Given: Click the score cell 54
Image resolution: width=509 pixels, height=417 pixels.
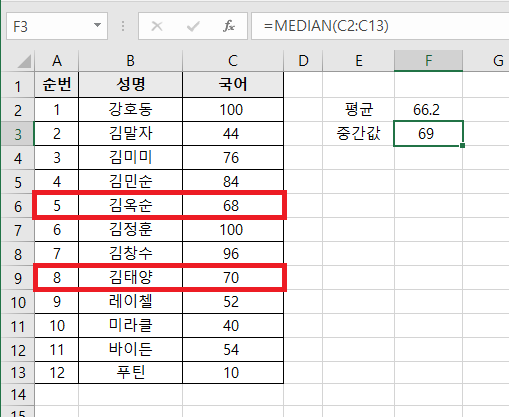Looking at the screenshot, I should [x=233, y=350].
